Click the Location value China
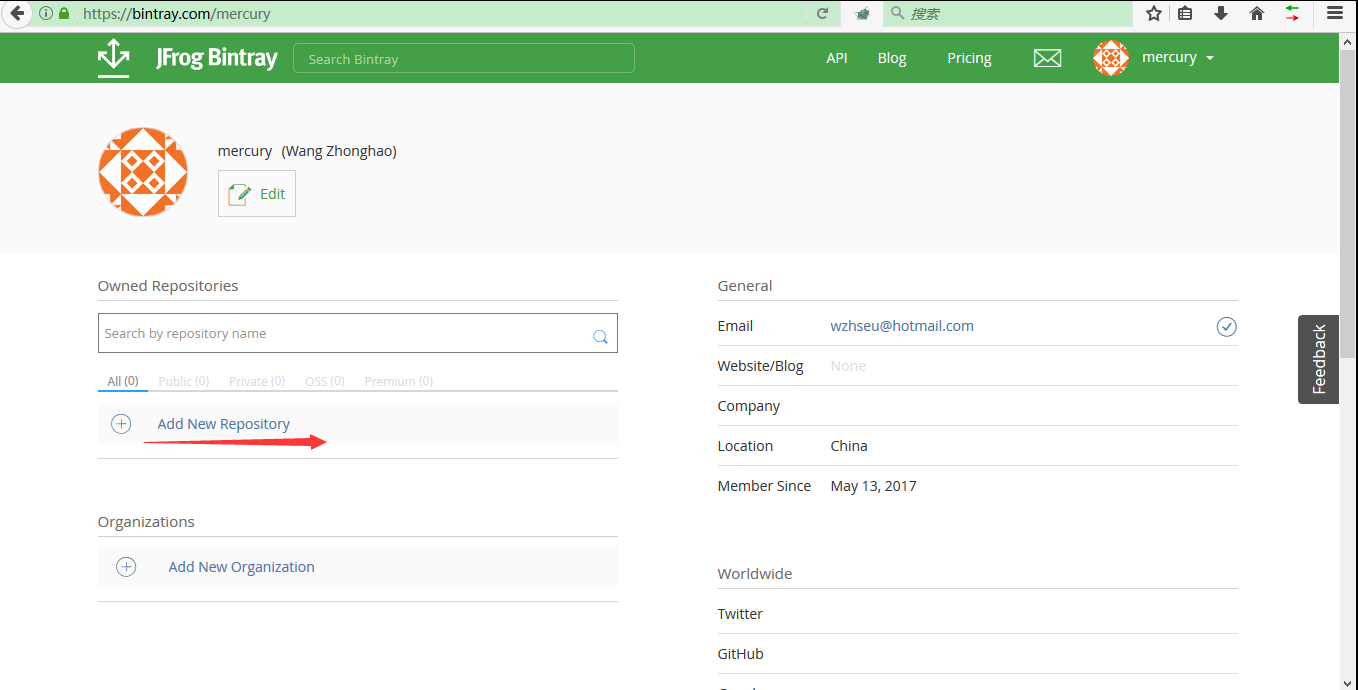Image resolution: width=1358 pixels, height=690 pixels. (x=849, y=446)
